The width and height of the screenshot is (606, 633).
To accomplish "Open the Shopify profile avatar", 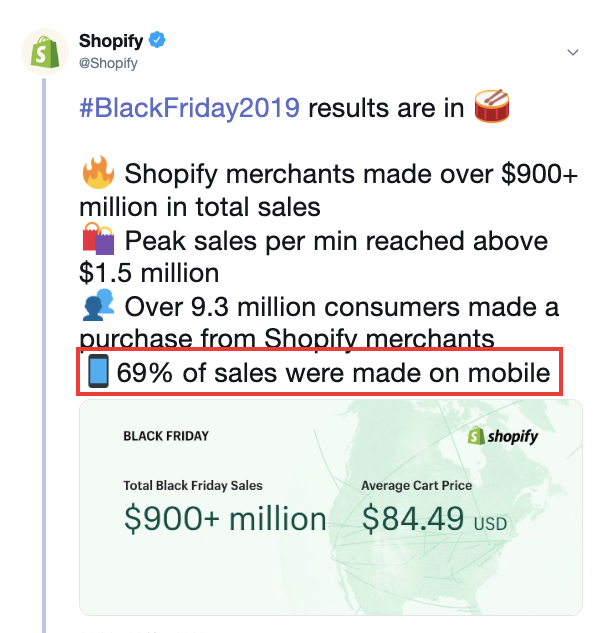I will 45,52.
